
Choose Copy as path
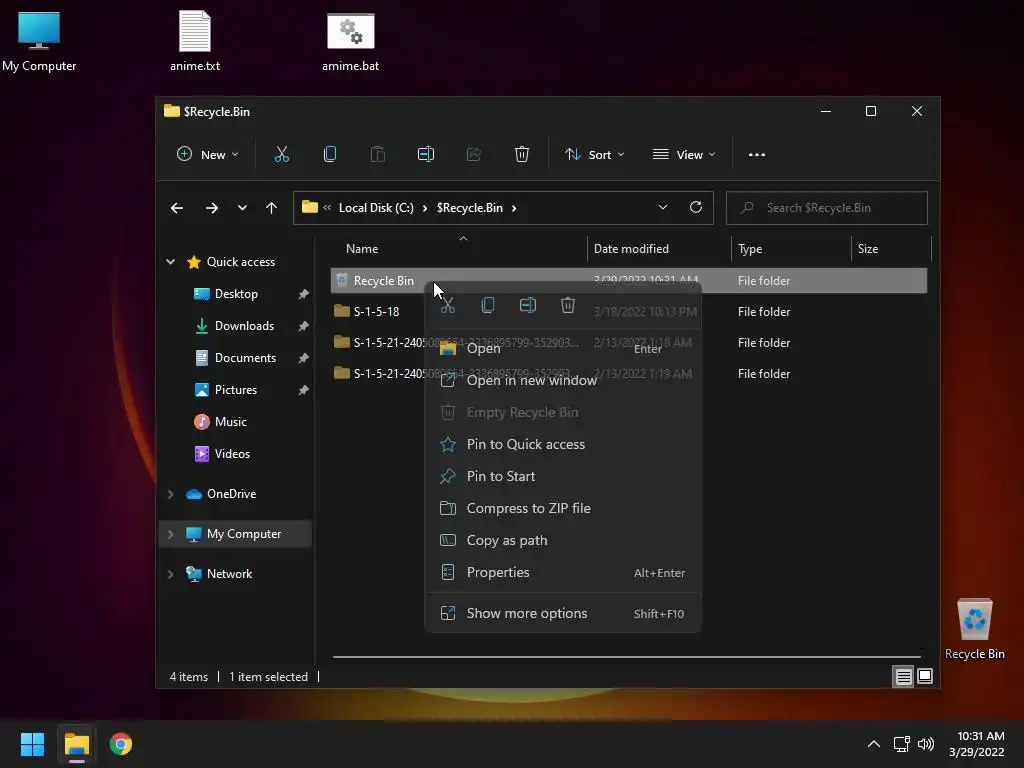coord(563,540)
